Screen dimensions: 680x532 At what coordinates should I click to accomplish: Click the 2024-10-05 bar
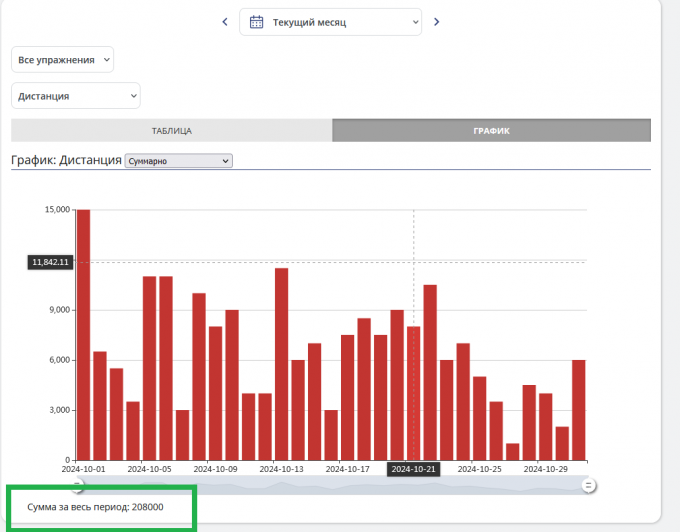(149, 368)
